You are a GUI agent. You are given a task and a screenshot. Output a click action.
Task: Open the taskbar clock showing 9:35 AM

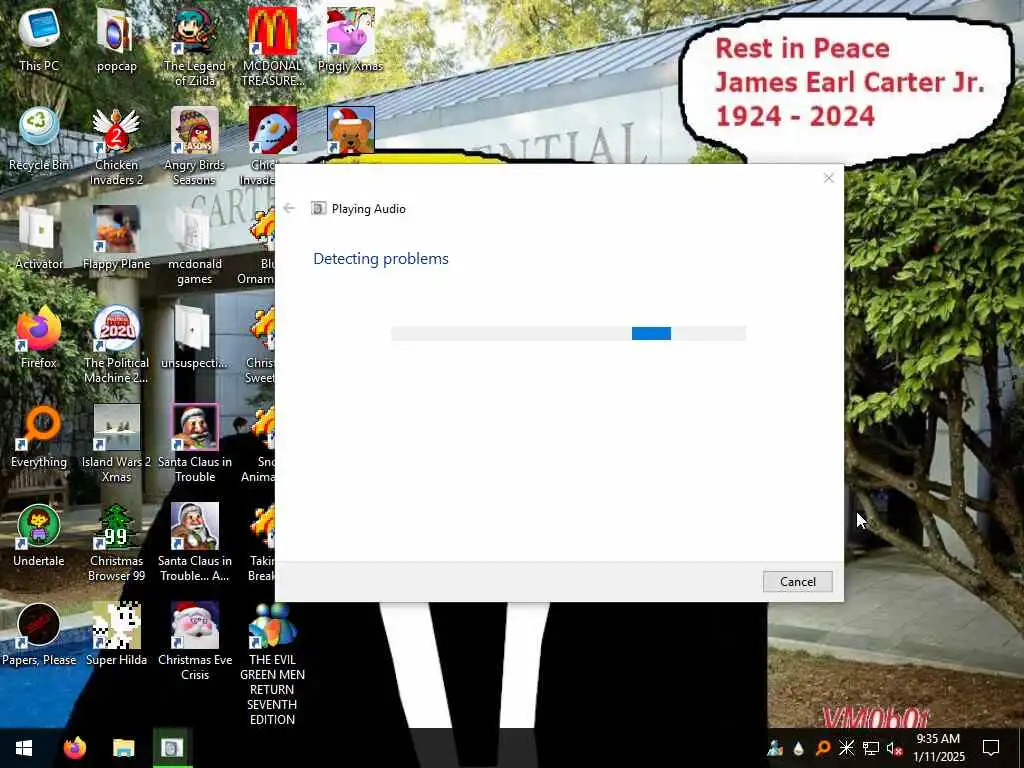938,748
